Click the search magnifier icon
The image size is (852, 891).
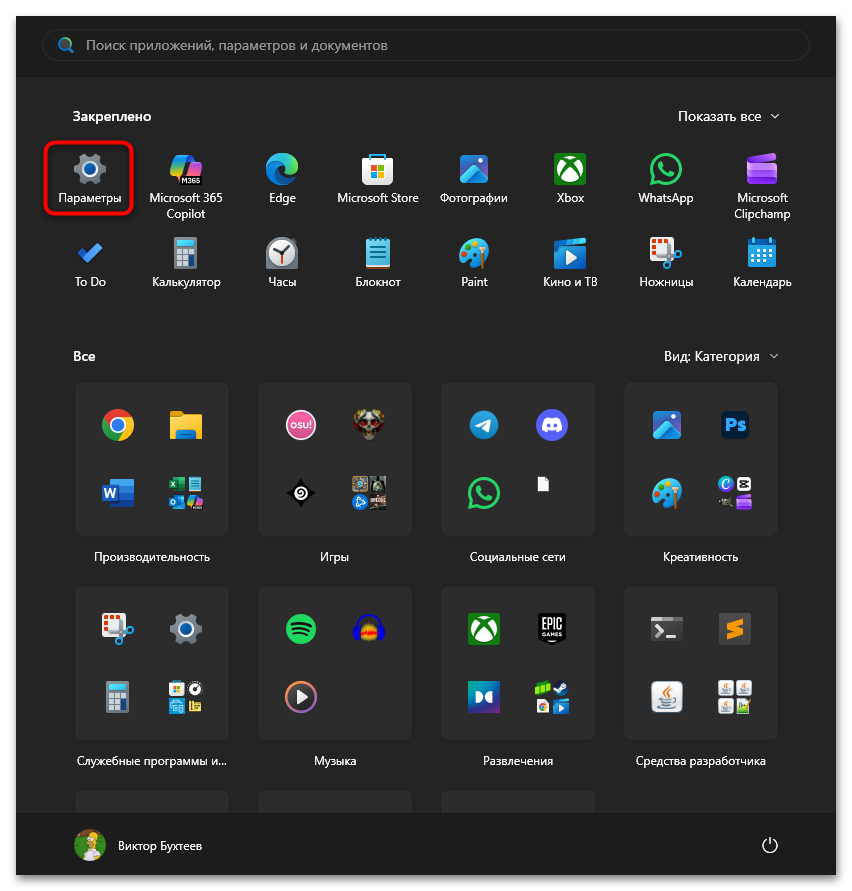pyautogui.click(x=66, y=45)
